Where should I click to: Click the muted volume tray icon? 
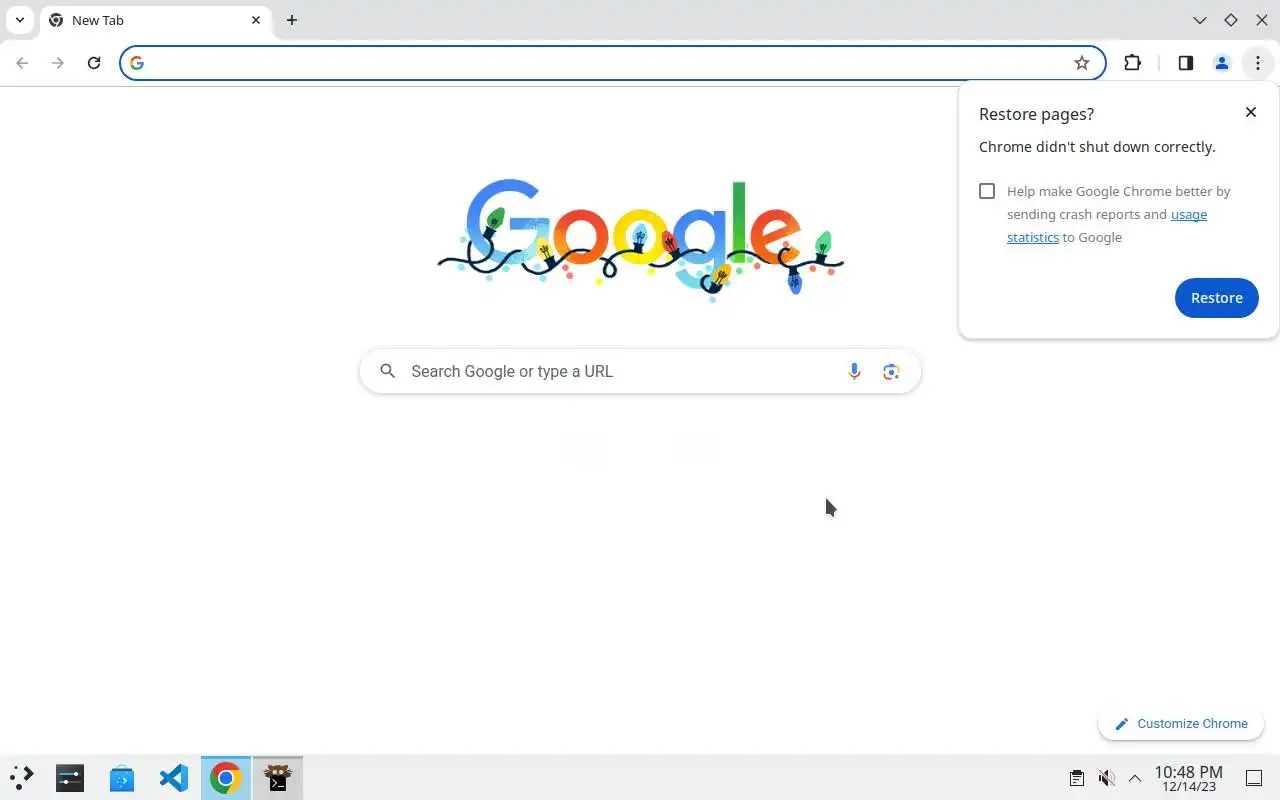(1106, 778)
